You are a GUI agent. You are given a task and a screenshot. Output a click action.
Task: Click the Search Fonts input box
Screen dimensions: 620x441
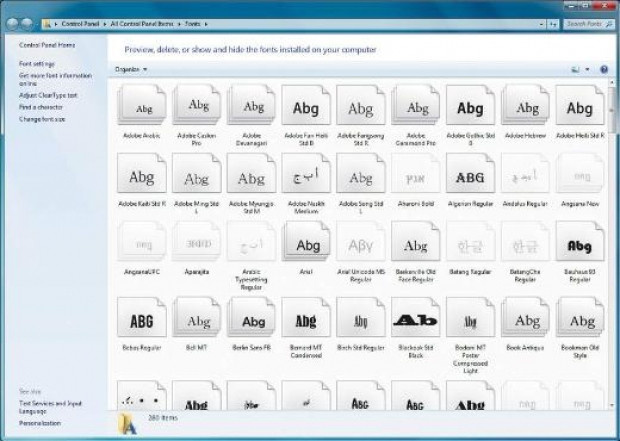(x=589, y=24)
